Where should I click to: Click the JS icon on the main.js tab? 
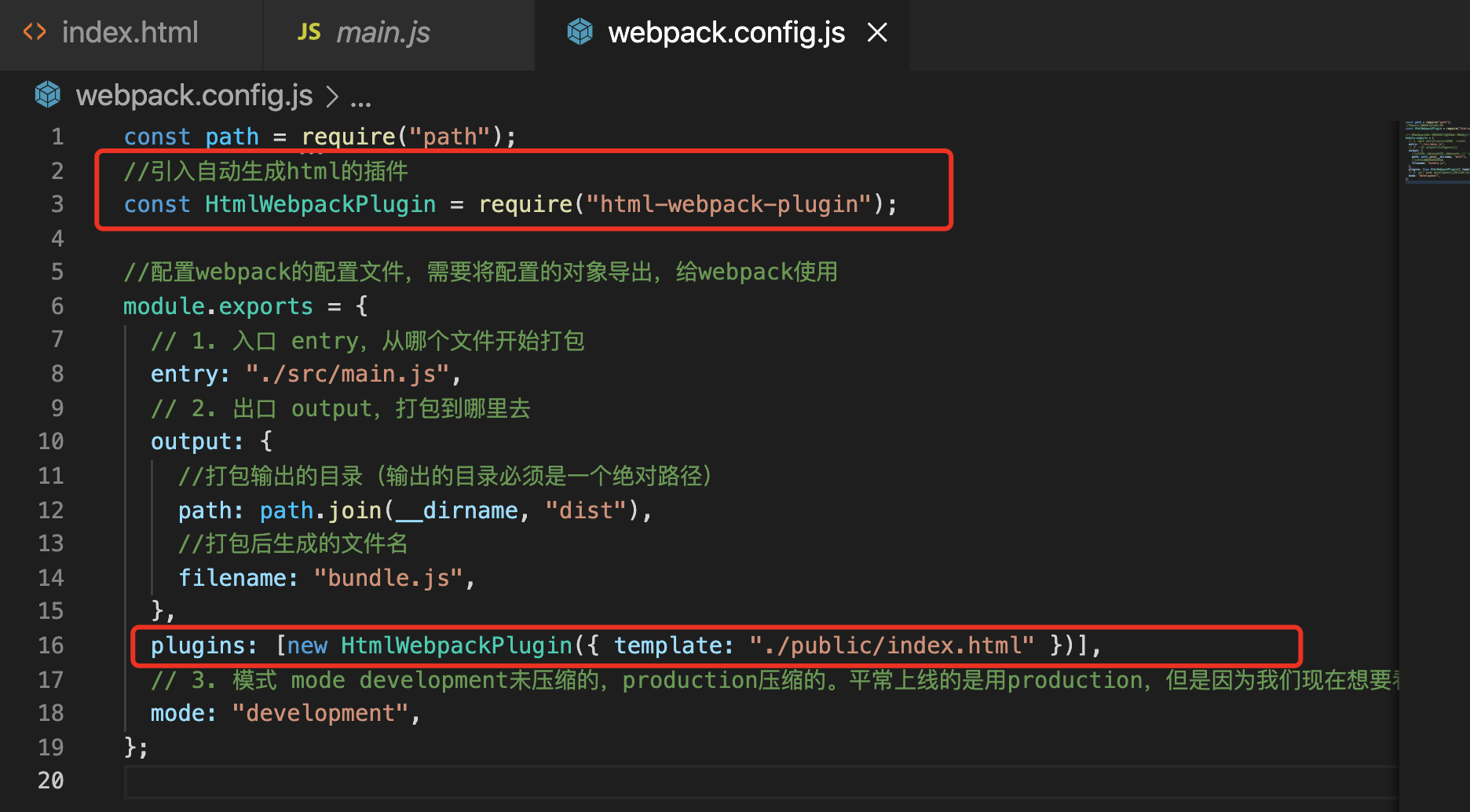coord(309,31)
